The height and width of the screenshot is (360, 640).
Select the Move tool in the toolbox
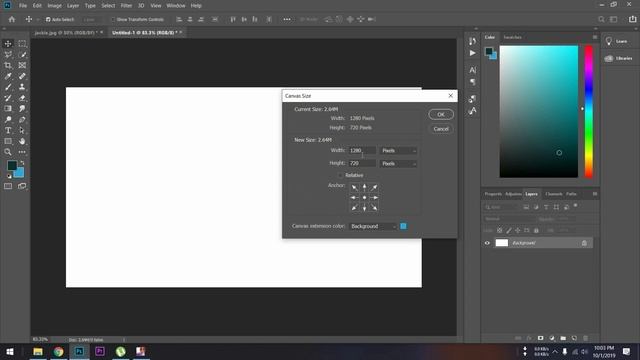pyautogui.click(x=8, y=44)
